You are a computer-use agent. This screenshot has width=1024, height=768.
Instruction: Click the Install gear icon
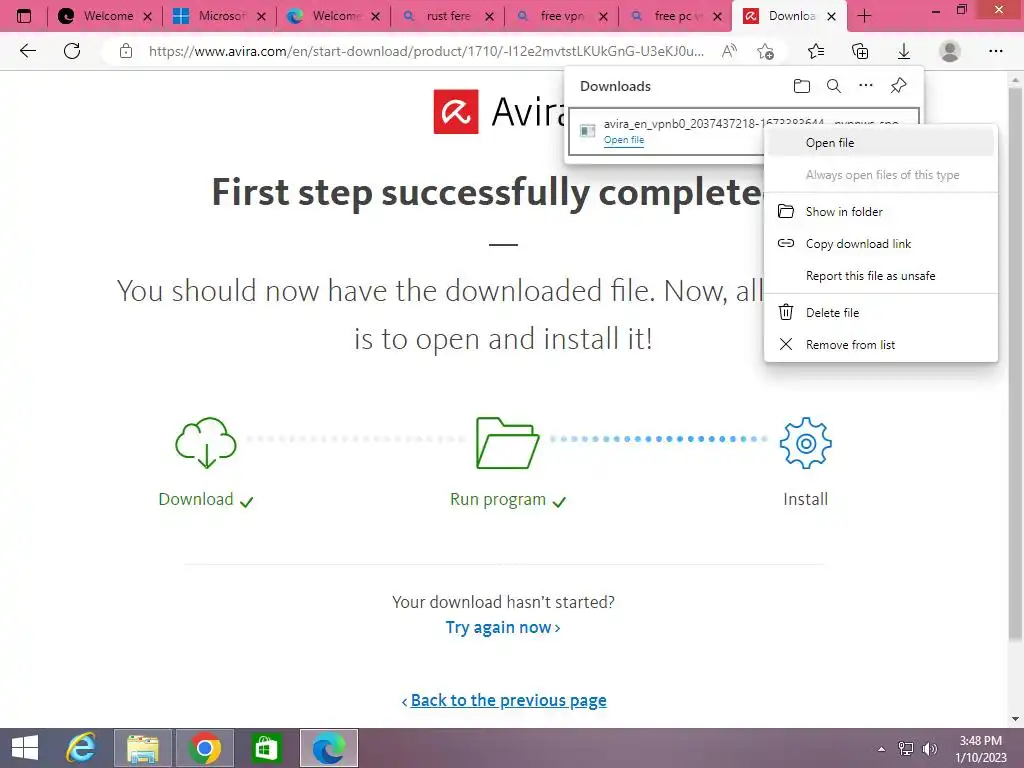(805, 443)
